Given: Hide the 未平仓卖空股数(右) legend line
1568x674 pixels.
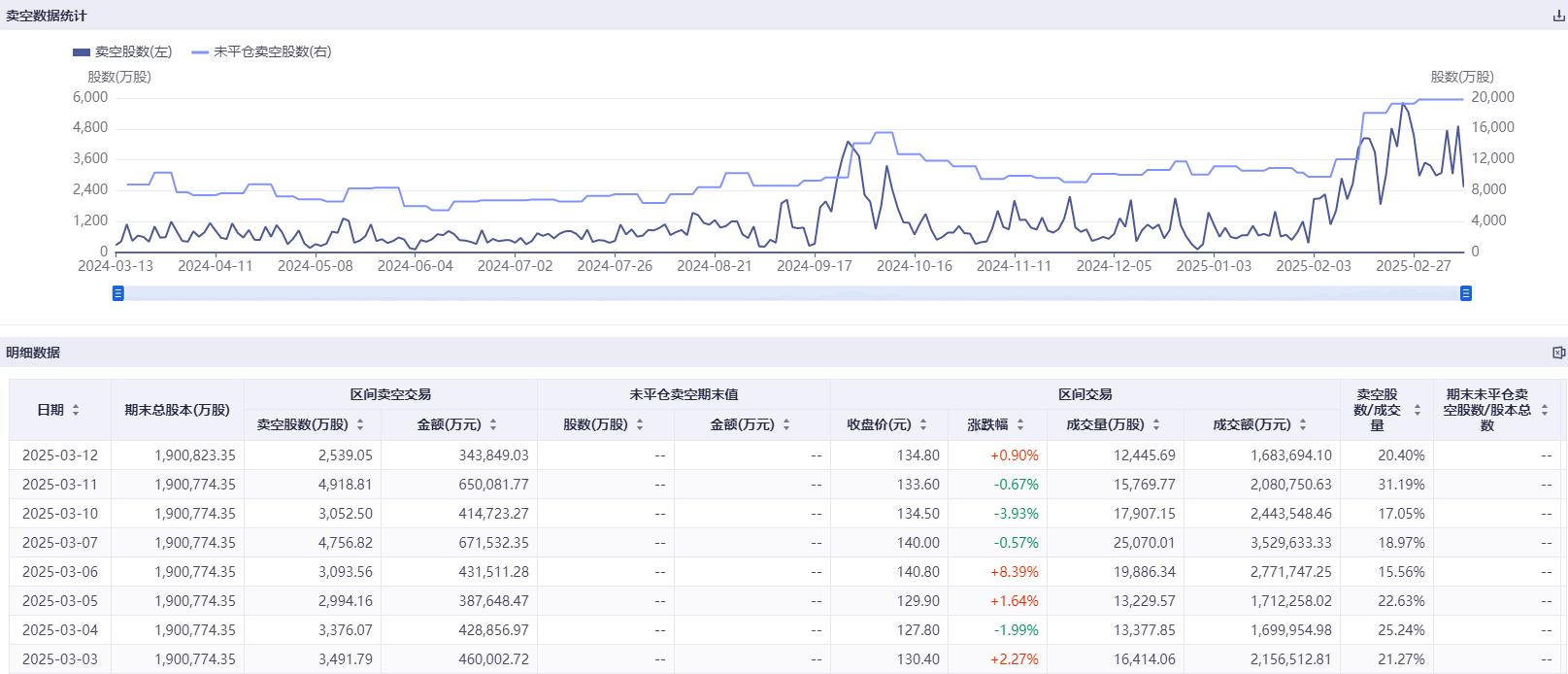Looking at the screenshot, I should 261,51.
